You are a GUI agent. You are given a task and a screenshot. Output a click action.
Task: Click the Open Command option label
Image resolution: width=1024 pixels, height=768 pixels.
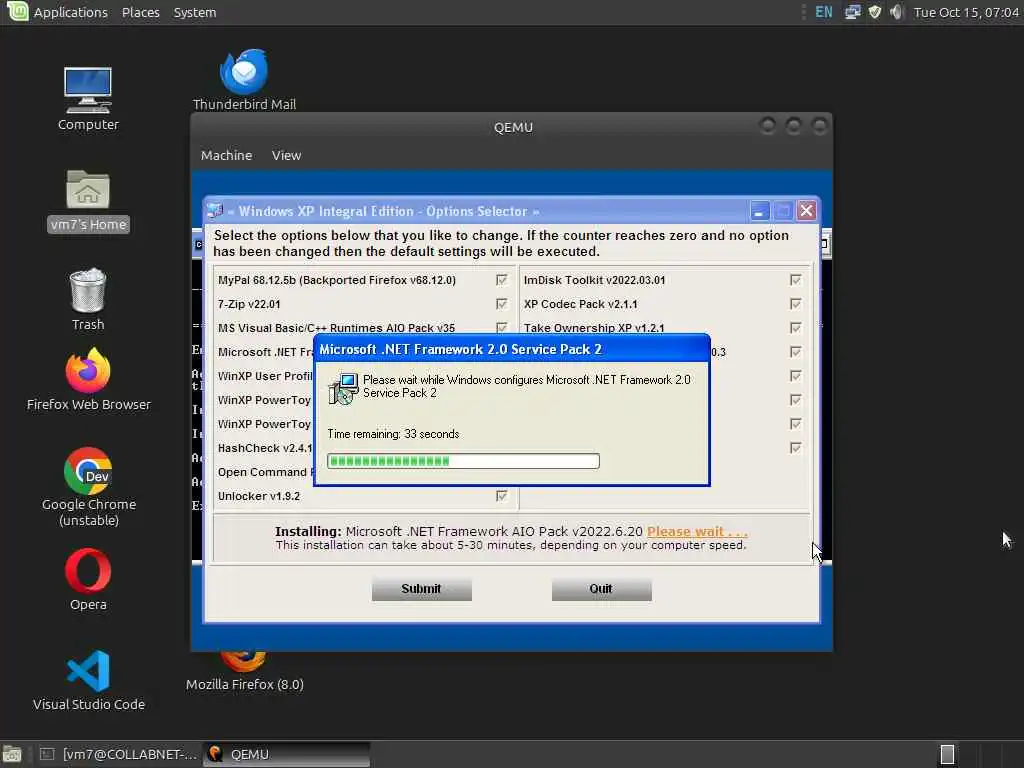[265, 472]
